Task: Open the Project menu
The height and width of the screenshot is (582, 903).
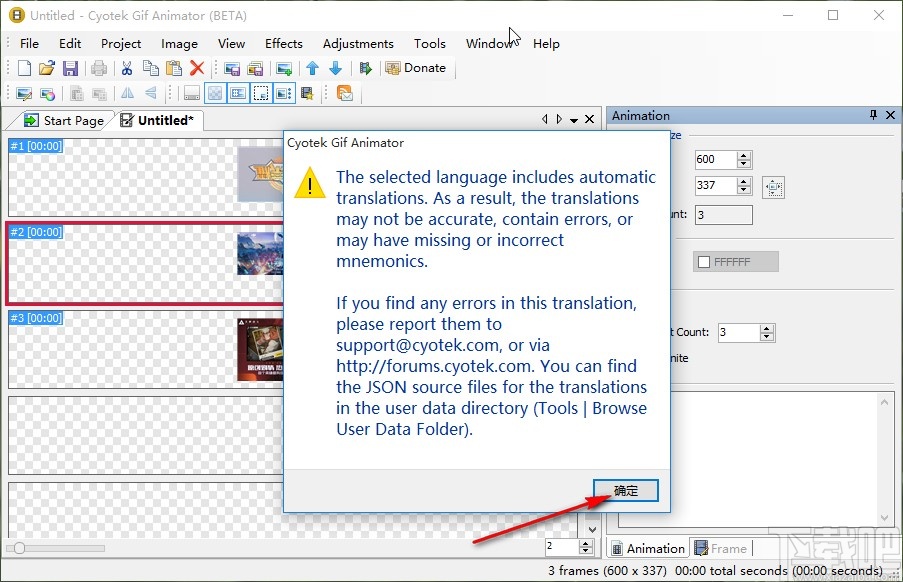Action: (x=121, y=44)
